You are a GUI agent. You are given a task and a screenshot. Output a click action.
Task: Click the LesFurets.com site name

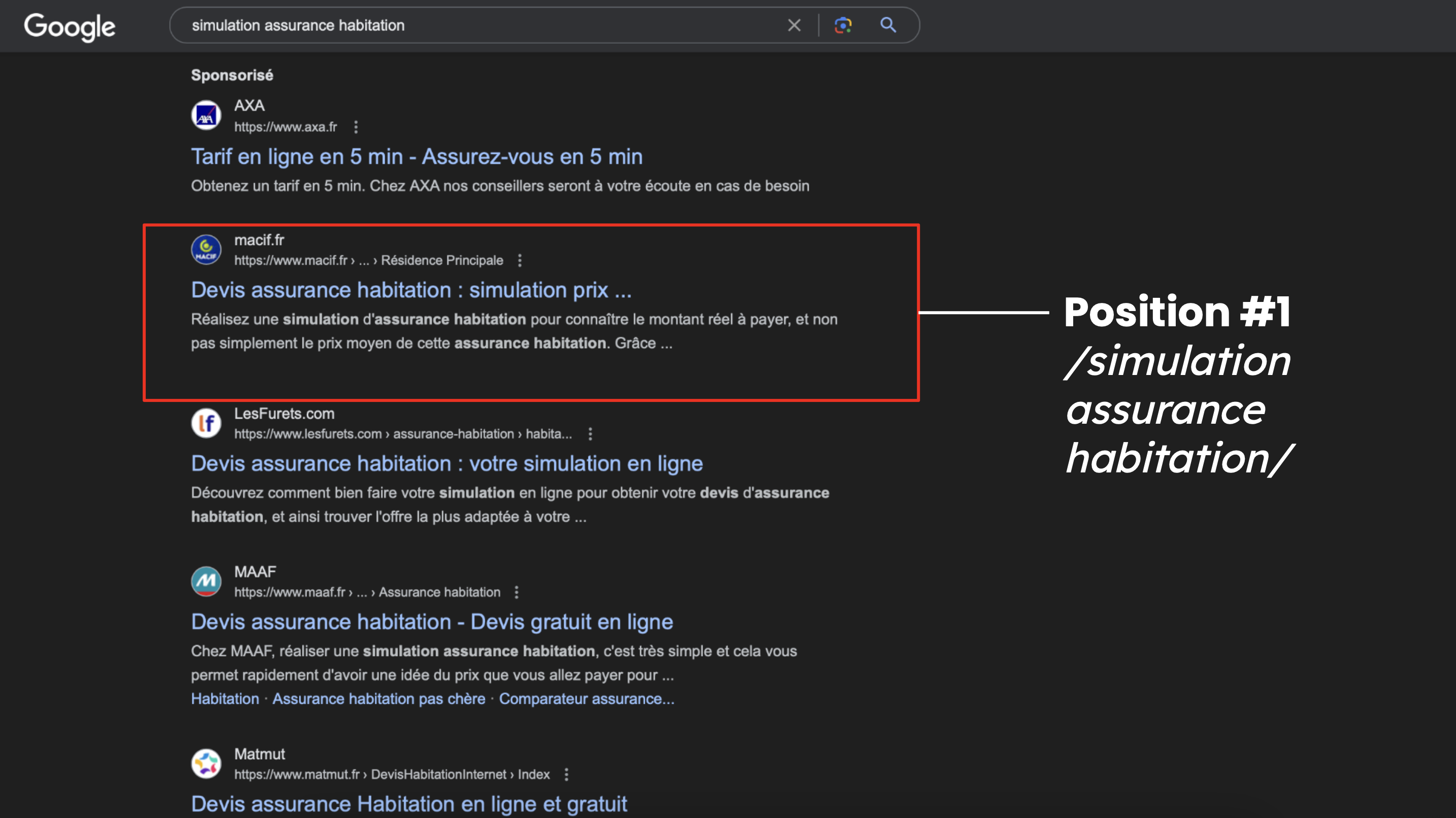[x=284, y=414]
